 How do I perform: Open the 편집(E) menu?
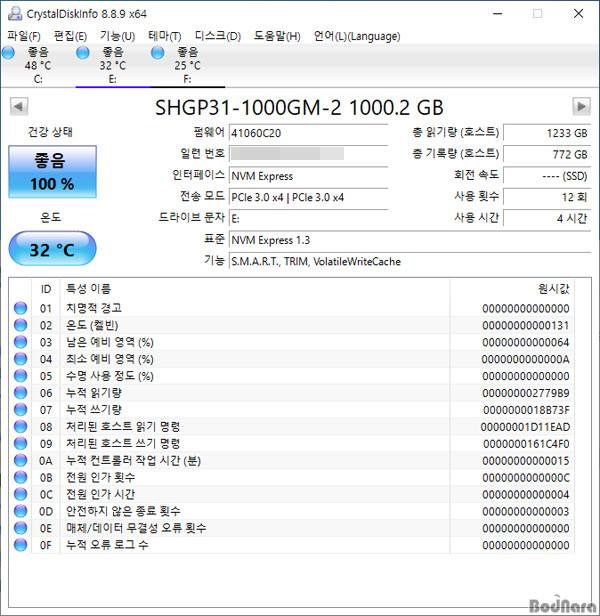tap(70, 36)
